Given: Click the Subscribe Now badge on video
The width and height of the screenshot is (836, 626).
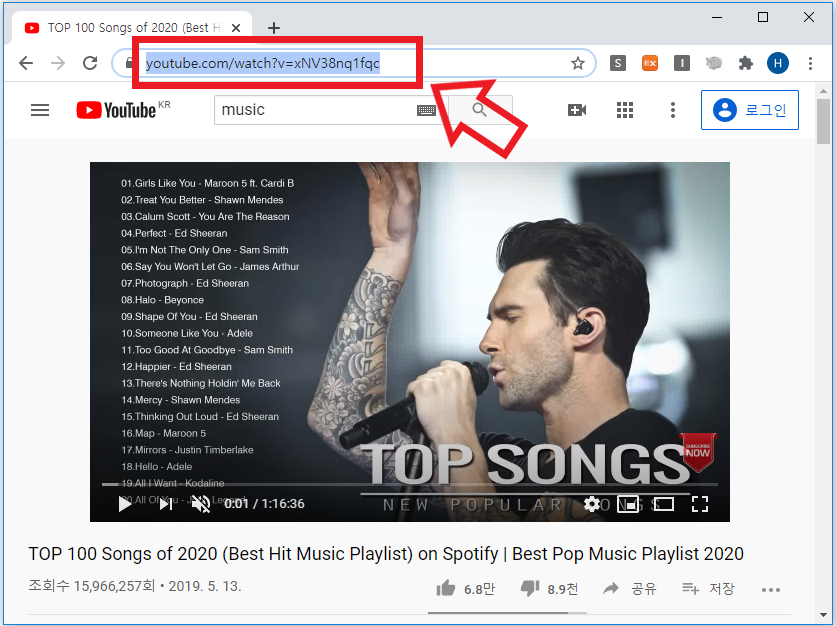Looking at the screenshot, I should (698, 452).
